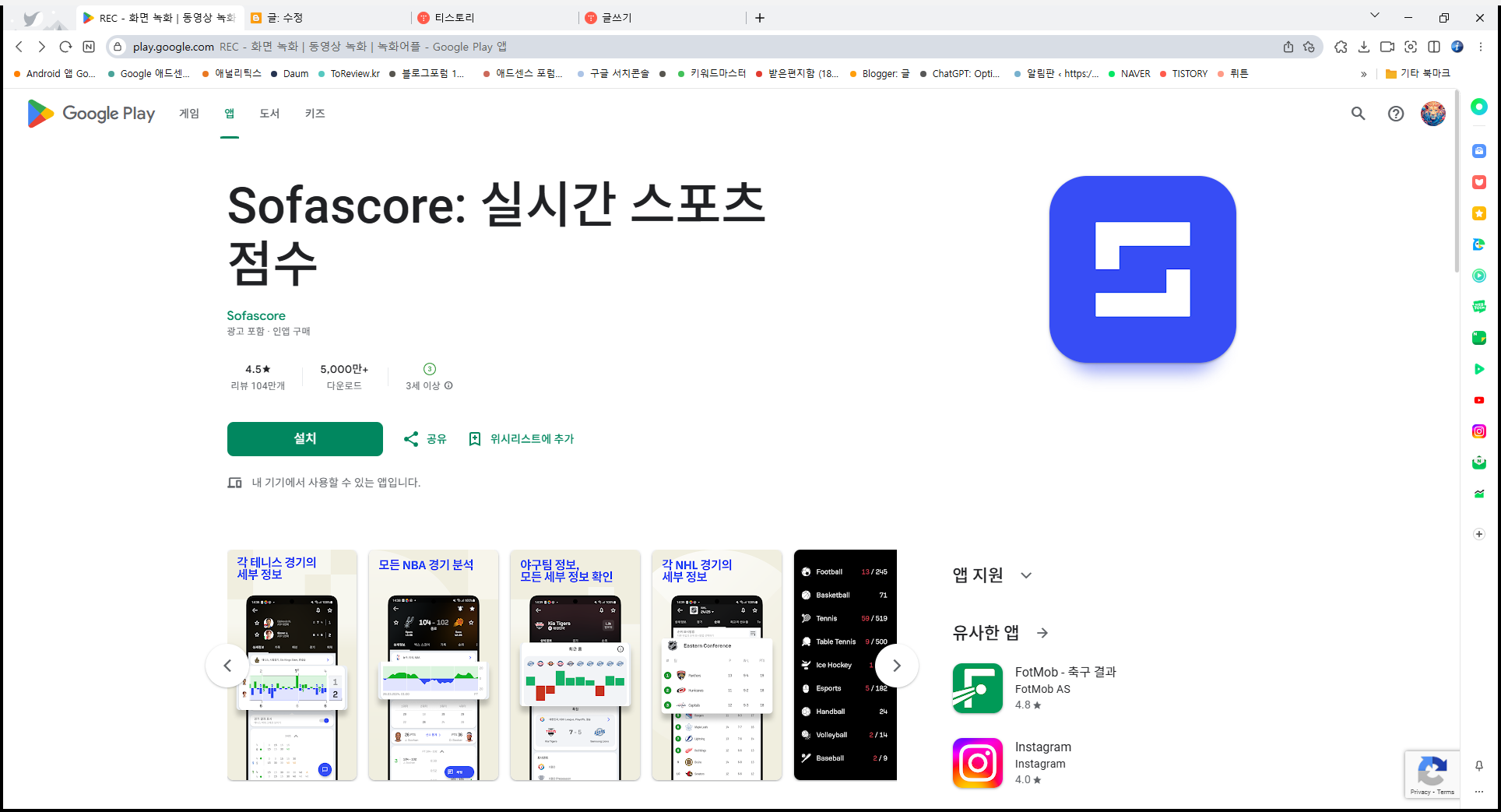Add app via 위시리스트에 추가
This screenshot has height=812, width=1501.
pos(521,439)
